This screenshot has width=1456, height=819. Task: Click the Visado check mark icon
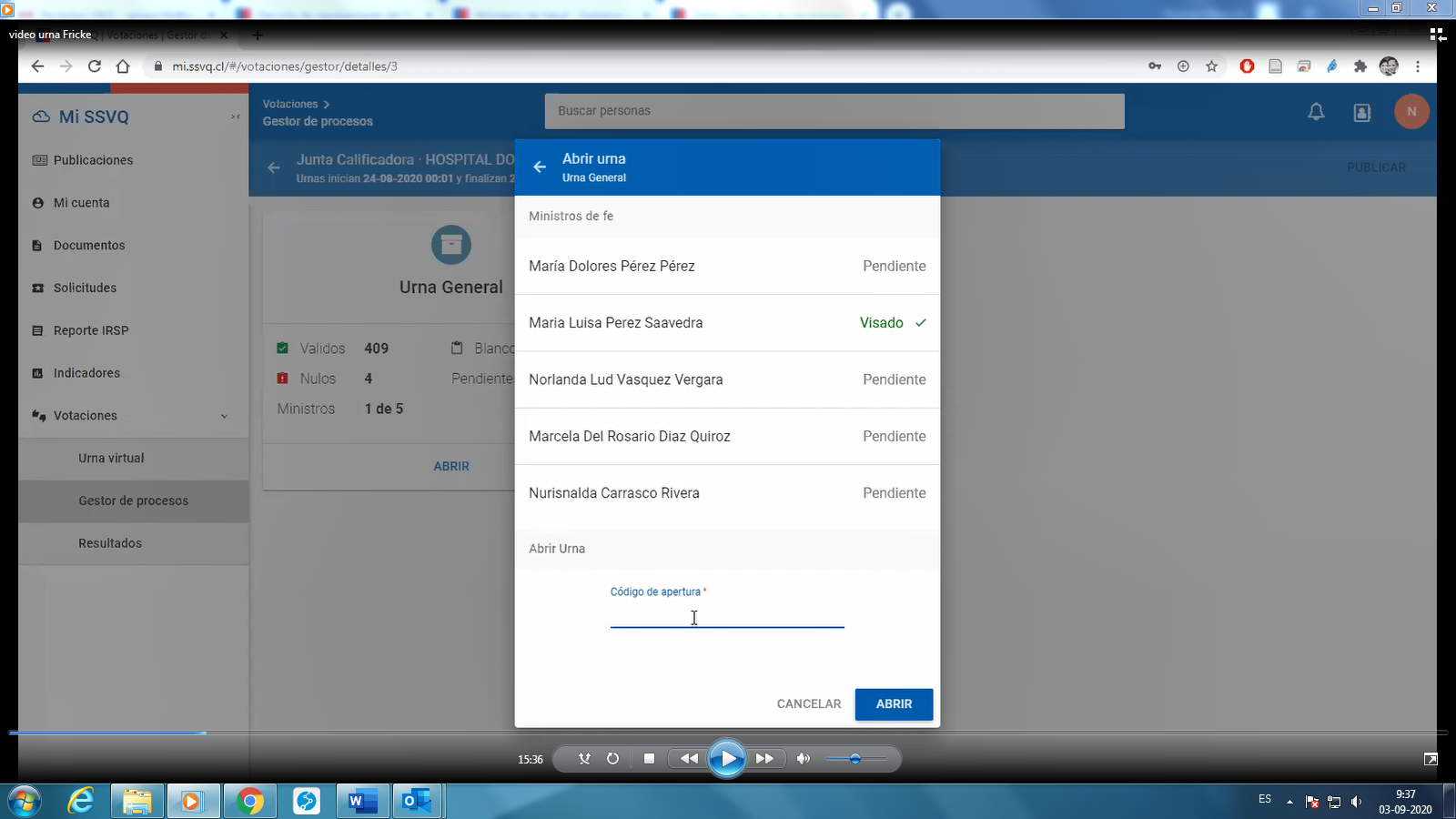coord(921,323)
